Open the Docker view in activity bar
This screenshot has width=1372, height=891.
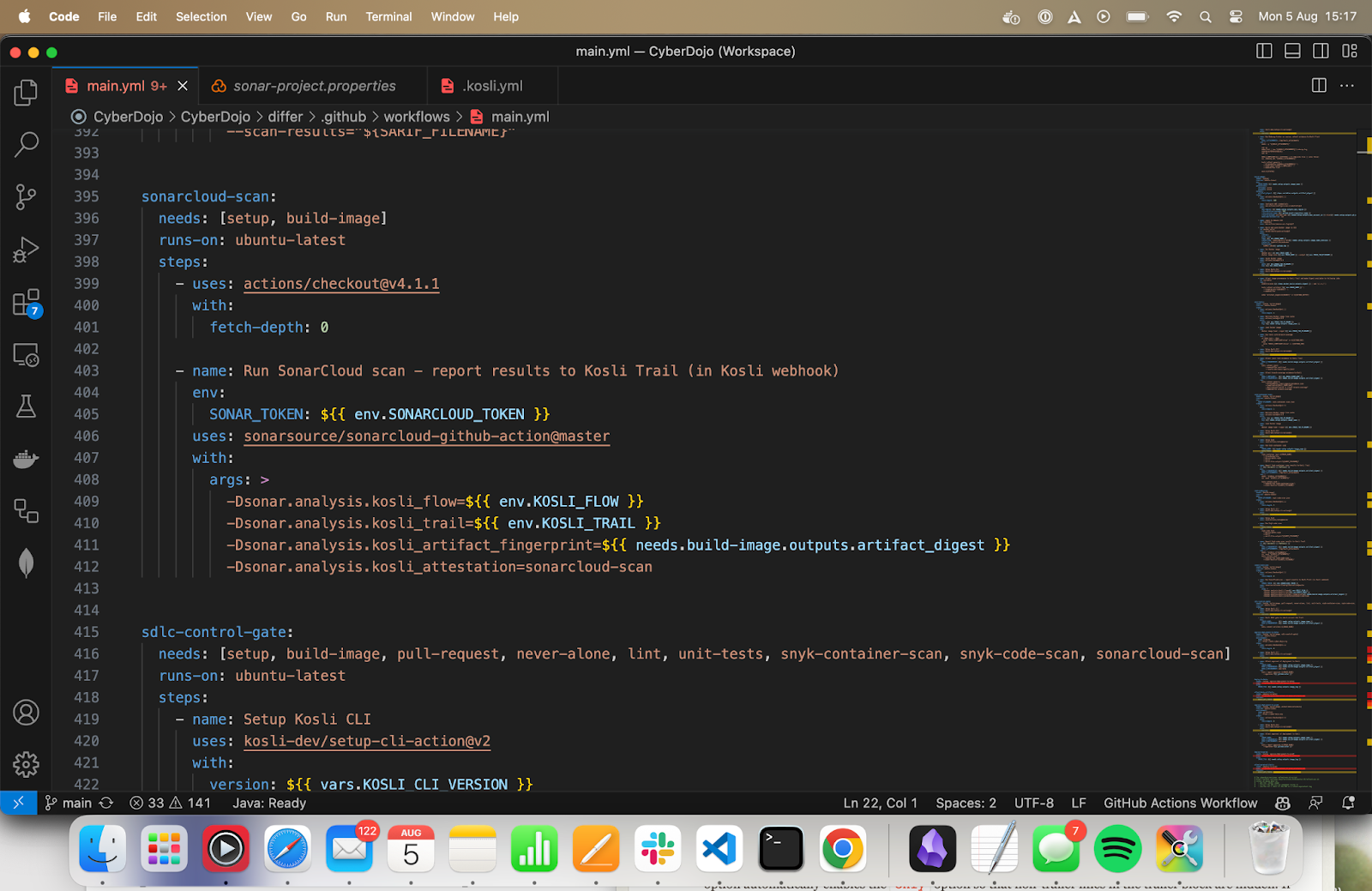point(26,459)
